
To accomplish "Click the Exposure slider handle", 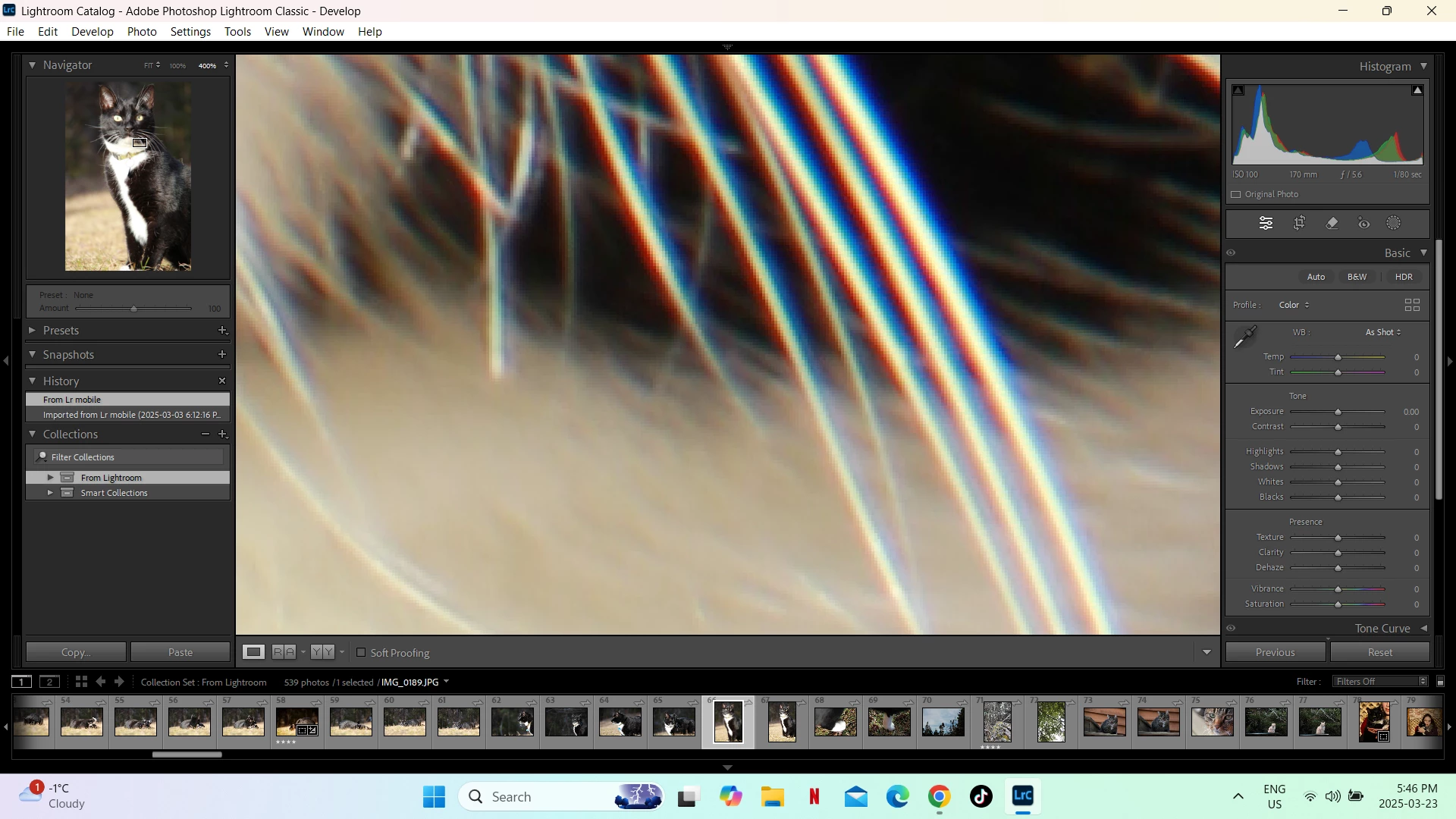I will (x=1338, y=412).
